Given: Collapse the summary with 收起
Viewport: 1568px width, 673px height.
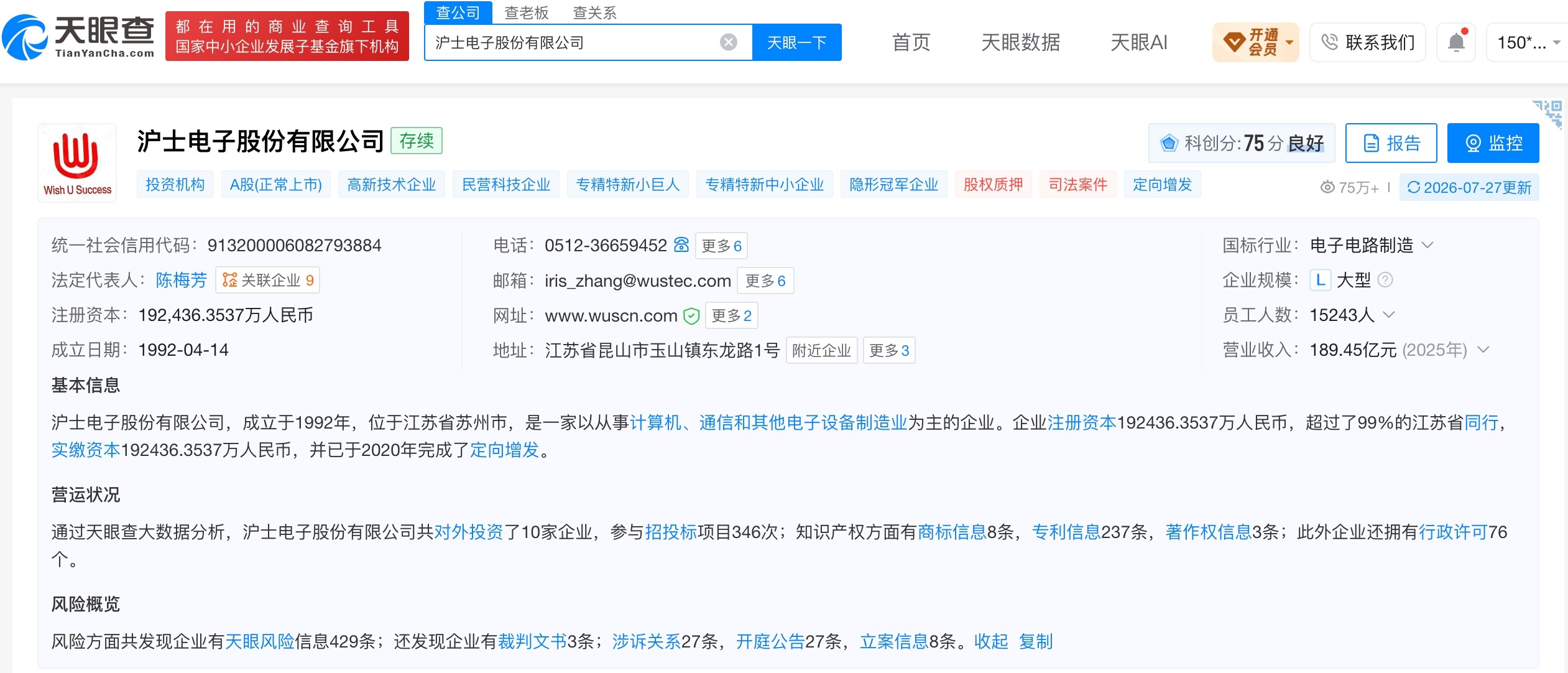Looking at the screenshot, I should click(x=991, y=641).
